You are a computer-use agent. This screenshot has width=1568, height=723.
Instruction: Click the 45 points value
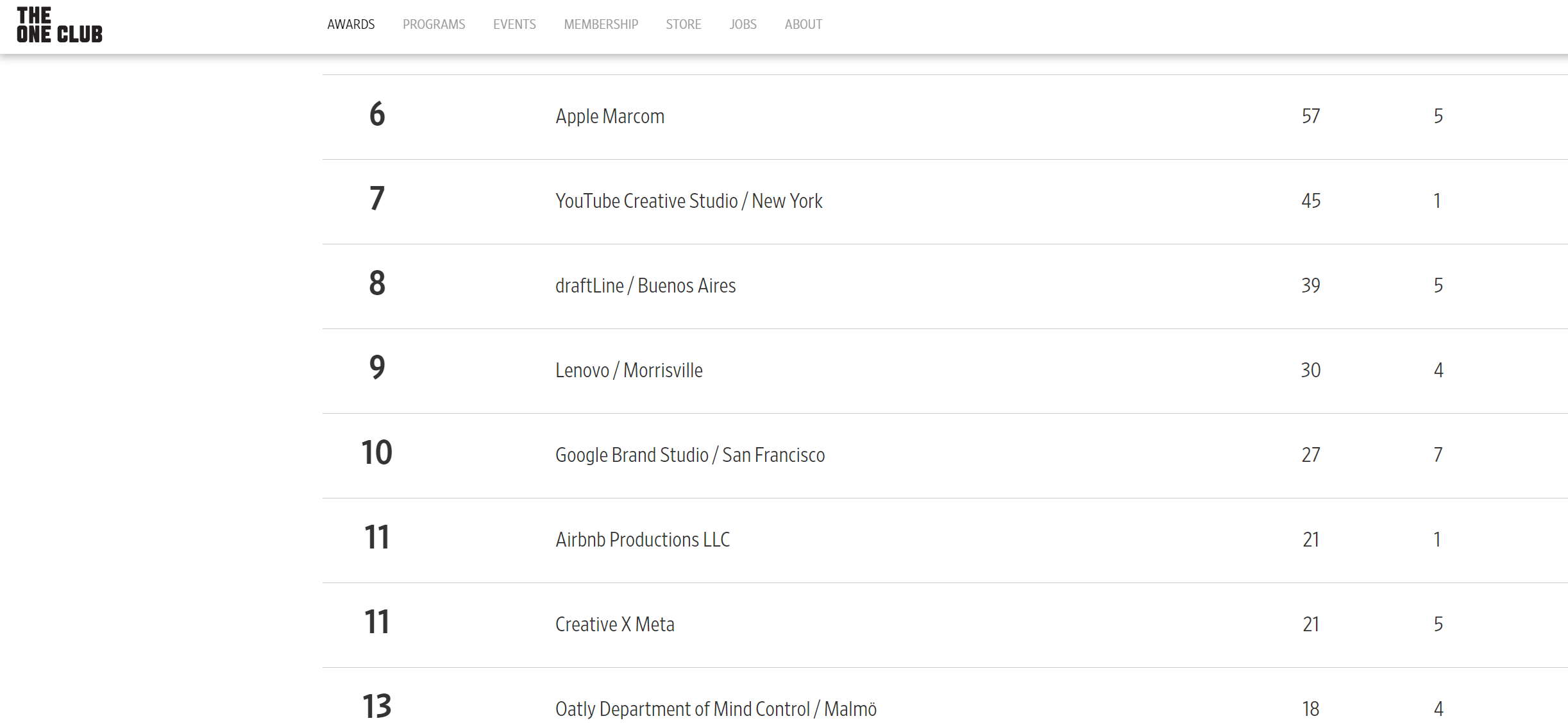tap(1311, 201)
